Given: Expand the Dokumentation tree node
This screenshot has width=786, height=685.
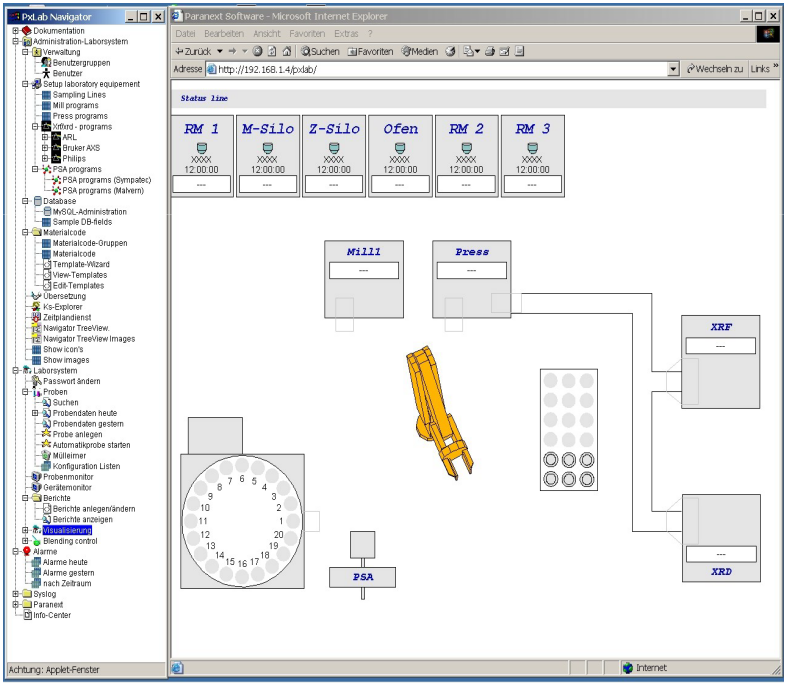Looking at the screenshot, I should coord(15,31).
